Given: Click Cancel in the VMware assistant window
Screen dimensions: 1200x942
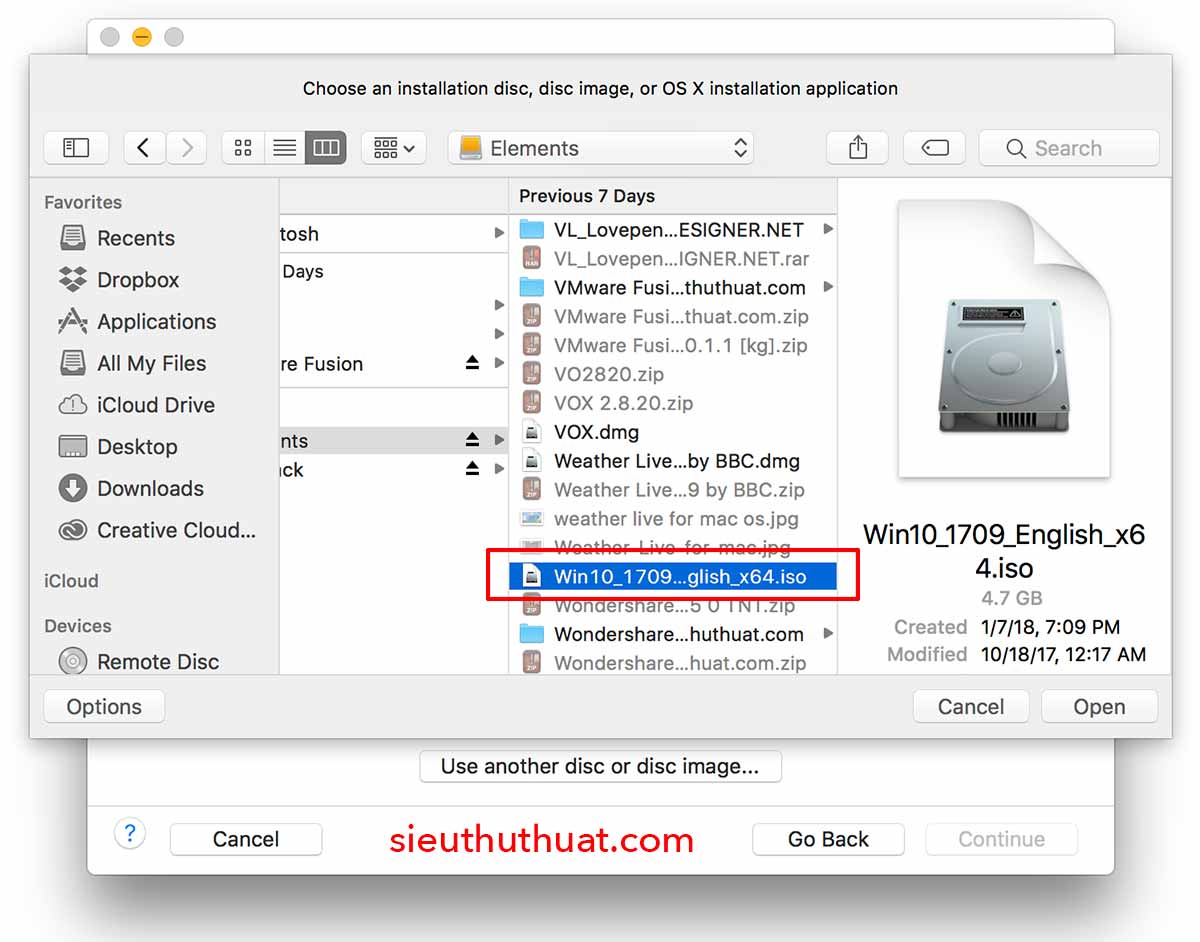Looking at the screenshot, I should (246, 839).
